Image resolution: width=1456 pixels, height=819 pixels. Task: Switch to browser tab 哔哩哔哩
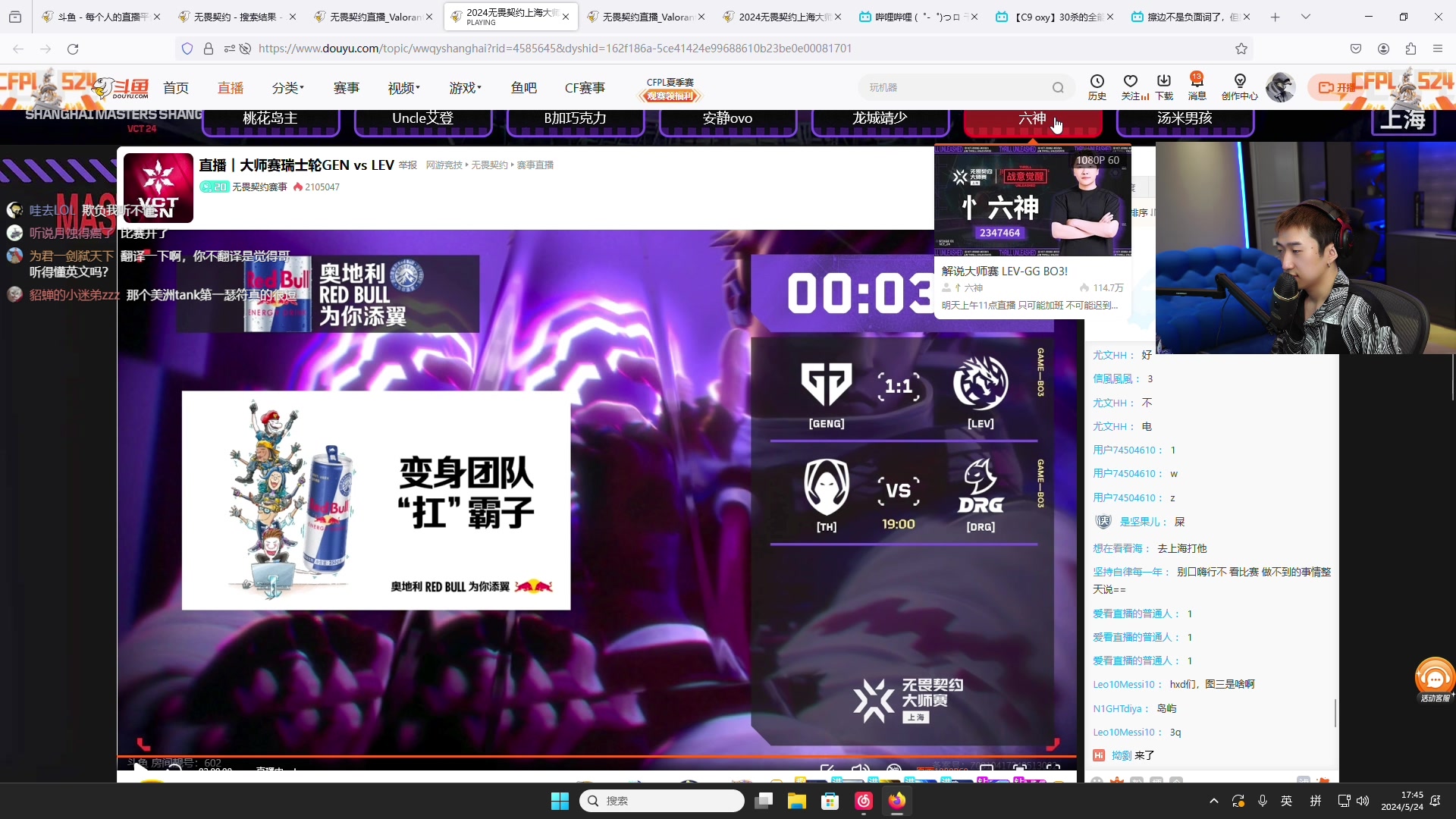(x=919, y=17)
